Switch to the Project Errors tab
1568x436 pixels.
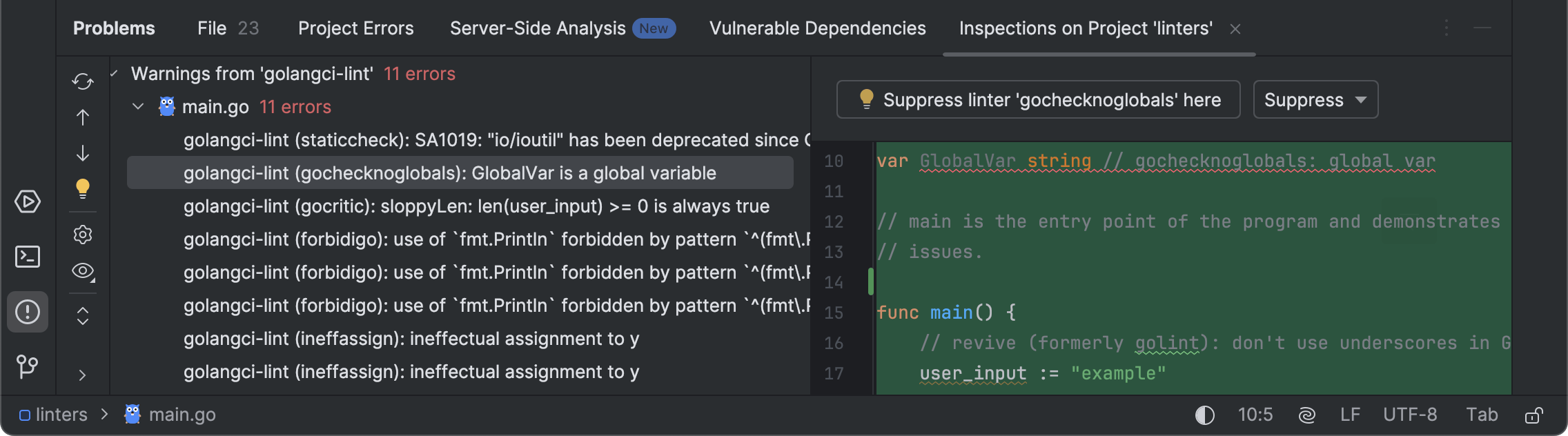[355, 28]
